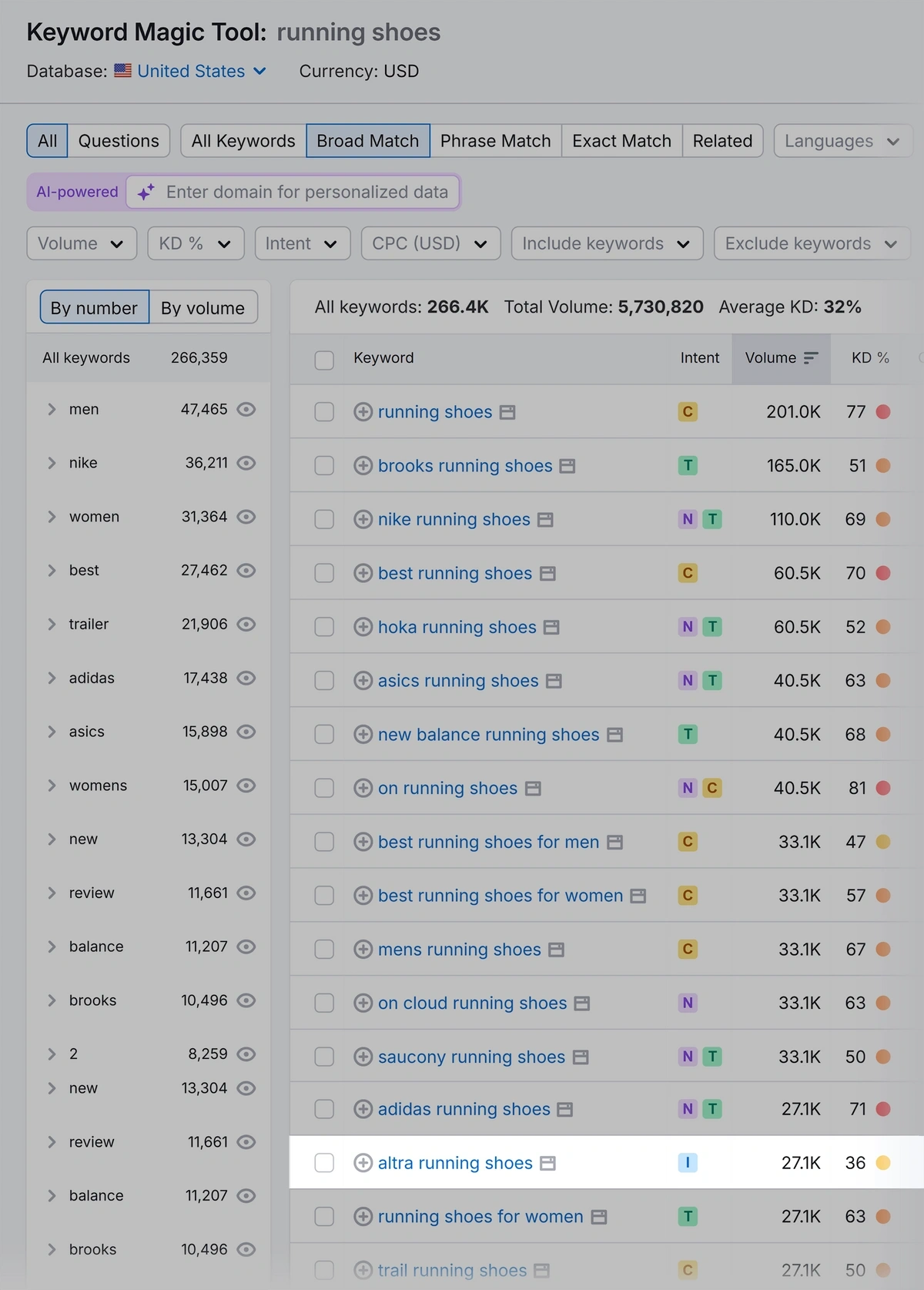Viewport: 924px width, 1290px height.
Task: Select the All Keywords match tab
Action: pos(243,141)
